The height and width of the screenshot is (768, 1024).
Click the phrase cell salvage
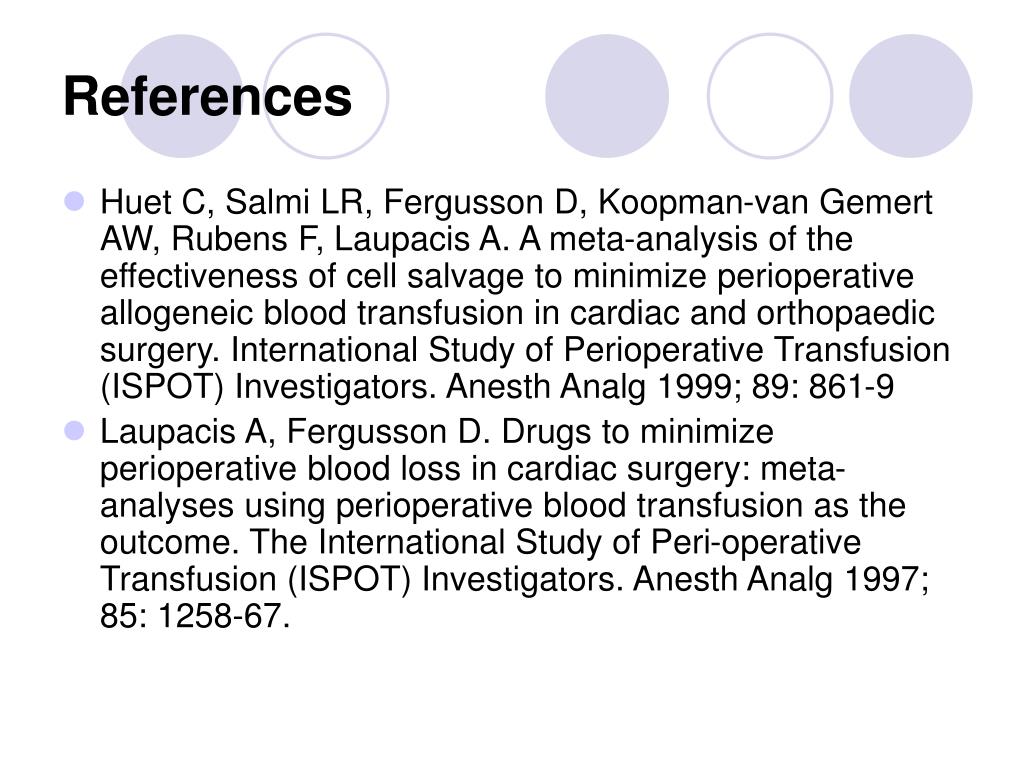click(435, 276)
